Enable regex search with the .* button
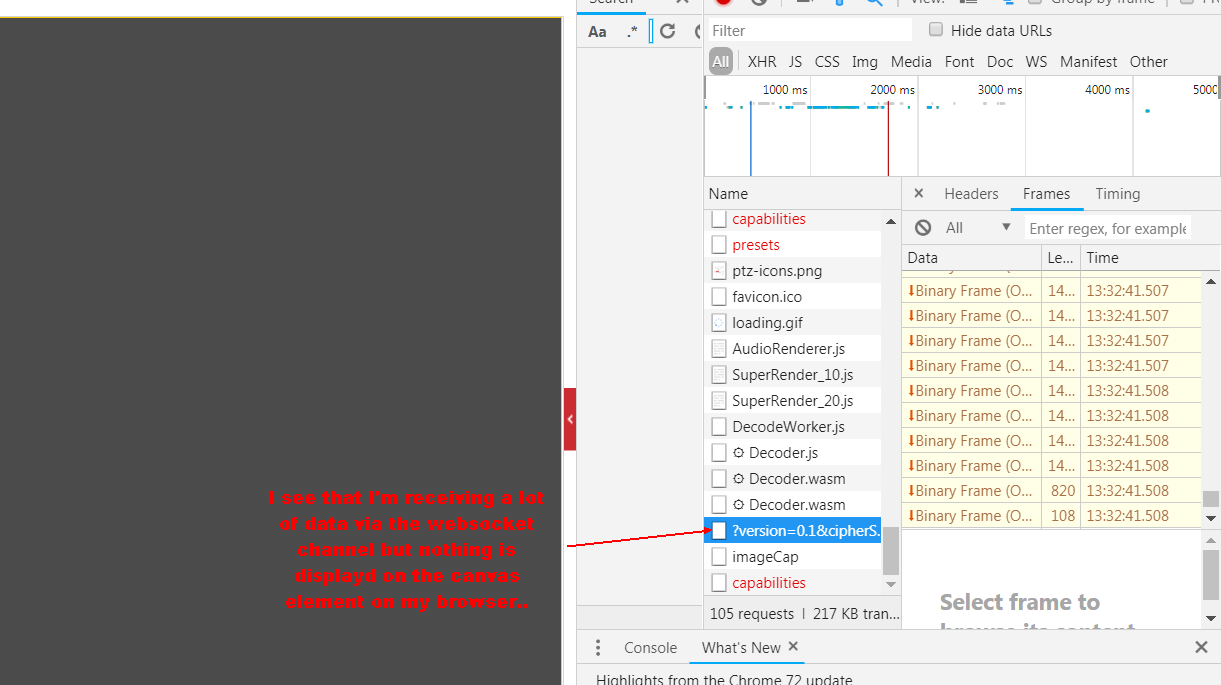 coord(632,32)
